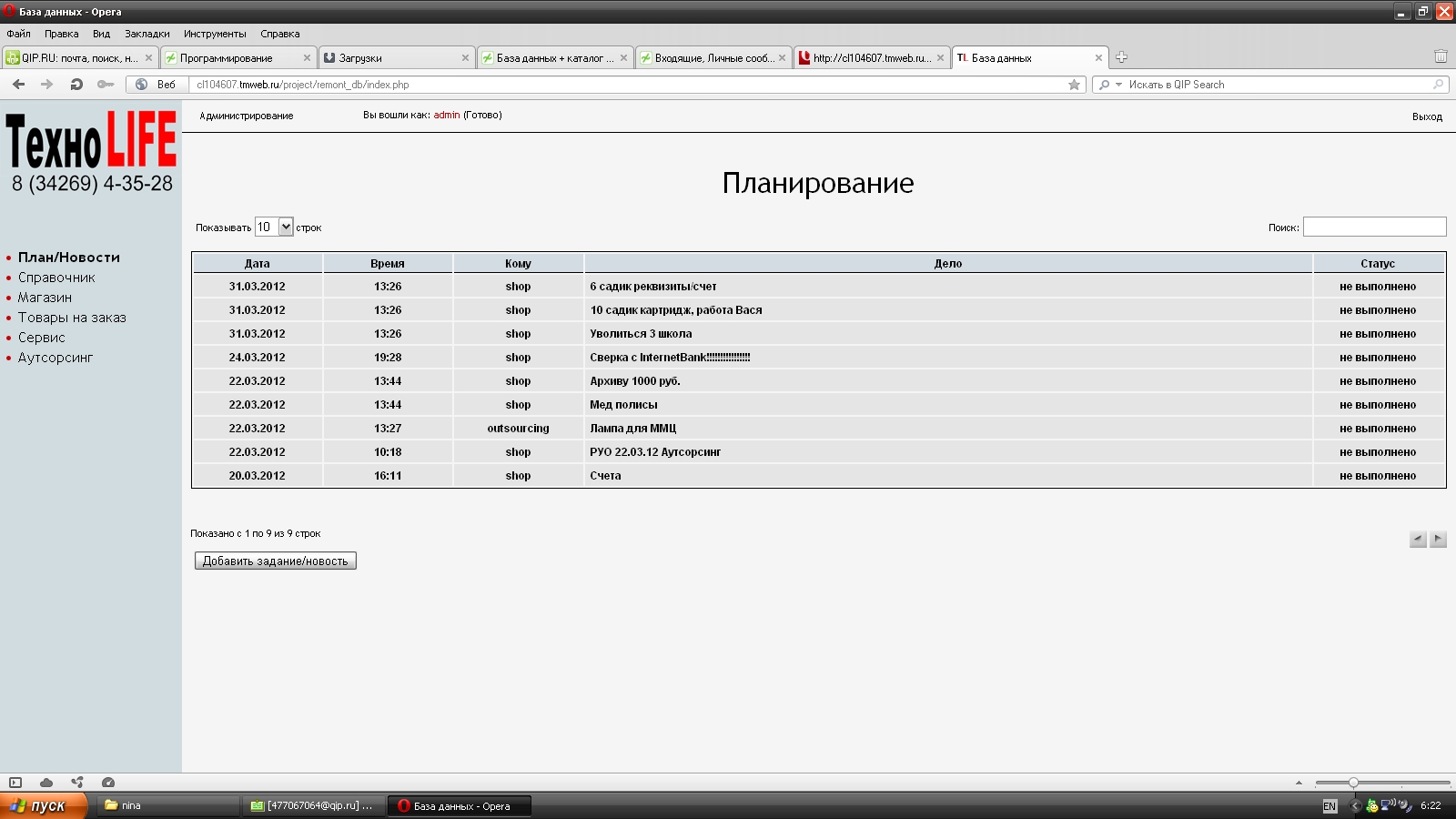
Task: Open the admin user link
Action: [447, 115]
